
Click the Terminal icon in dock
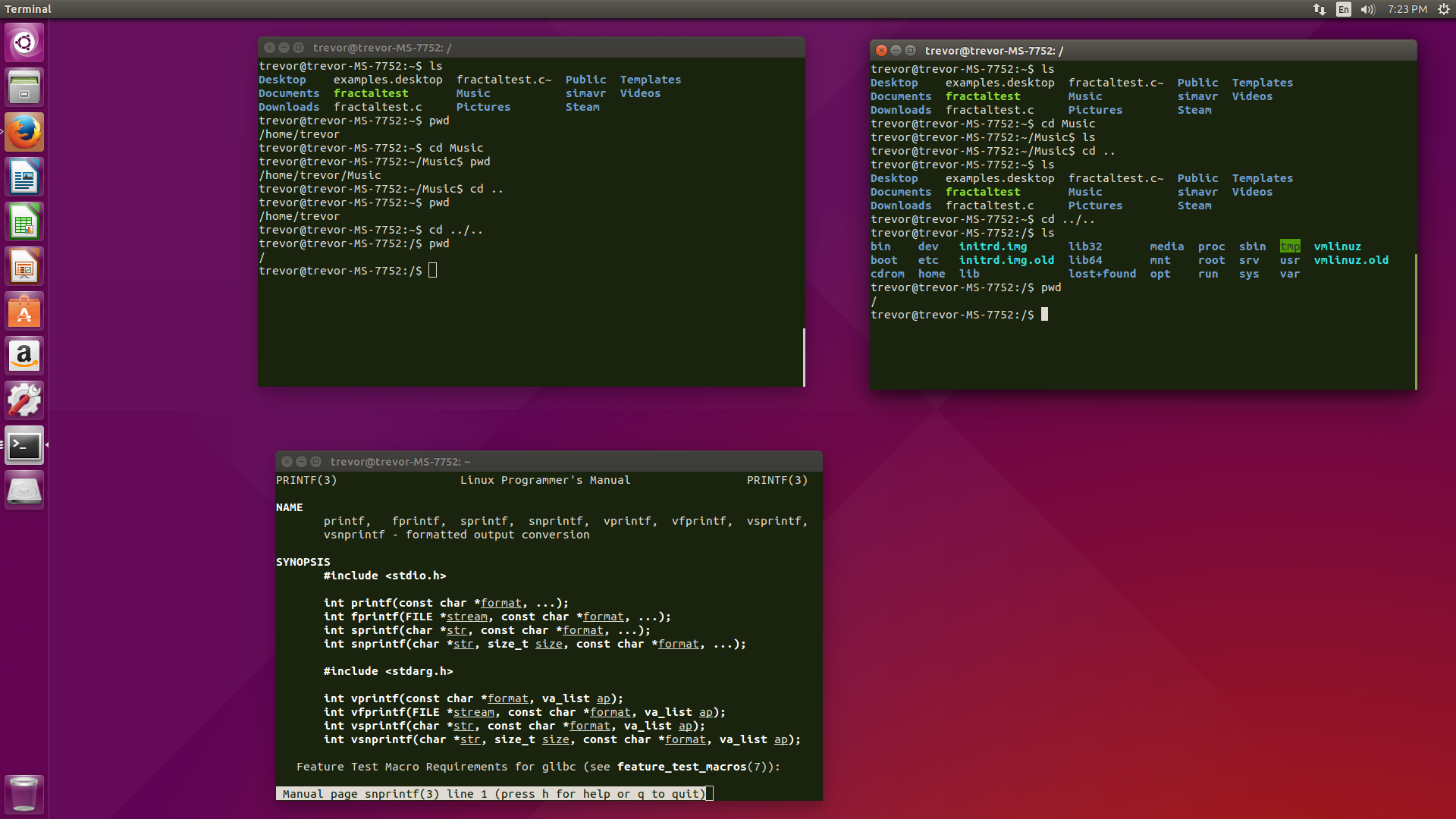(24, 446)
